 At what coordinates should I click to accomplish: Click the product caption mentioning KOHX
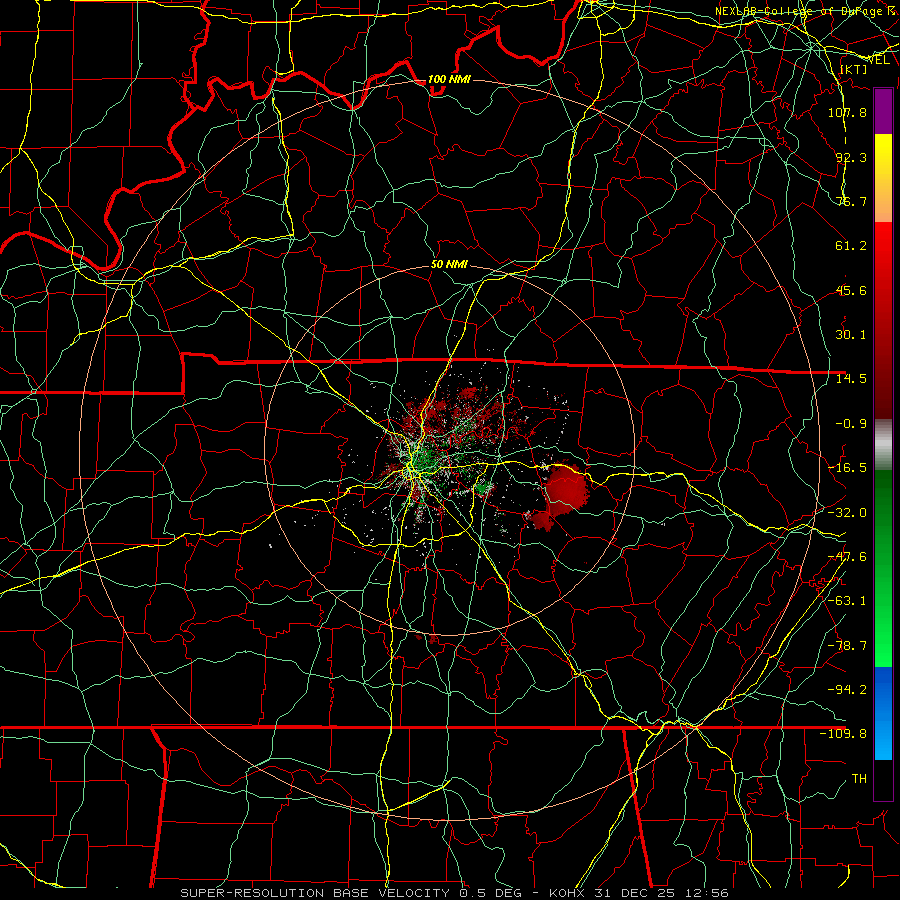tap(454, 893)
